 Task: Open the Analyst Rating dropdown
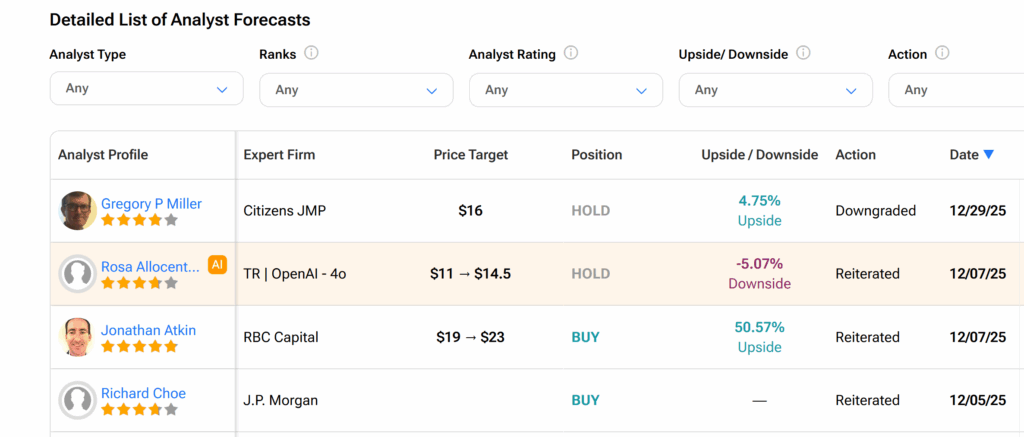point(565,90)
